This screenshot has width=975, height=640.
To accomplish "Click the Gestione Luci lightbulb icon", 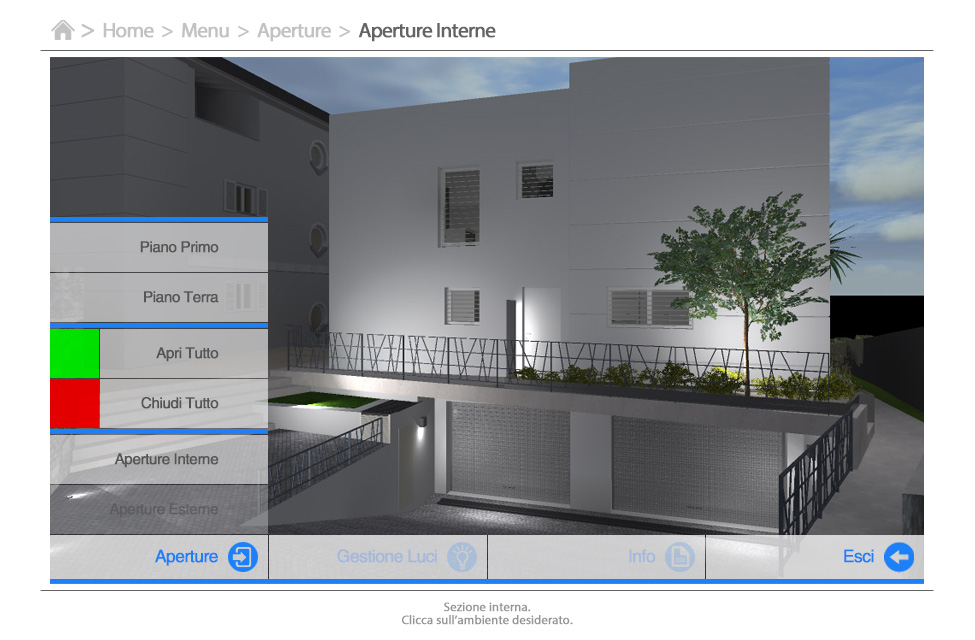I will pyautogui.click(x=461, y=557).
